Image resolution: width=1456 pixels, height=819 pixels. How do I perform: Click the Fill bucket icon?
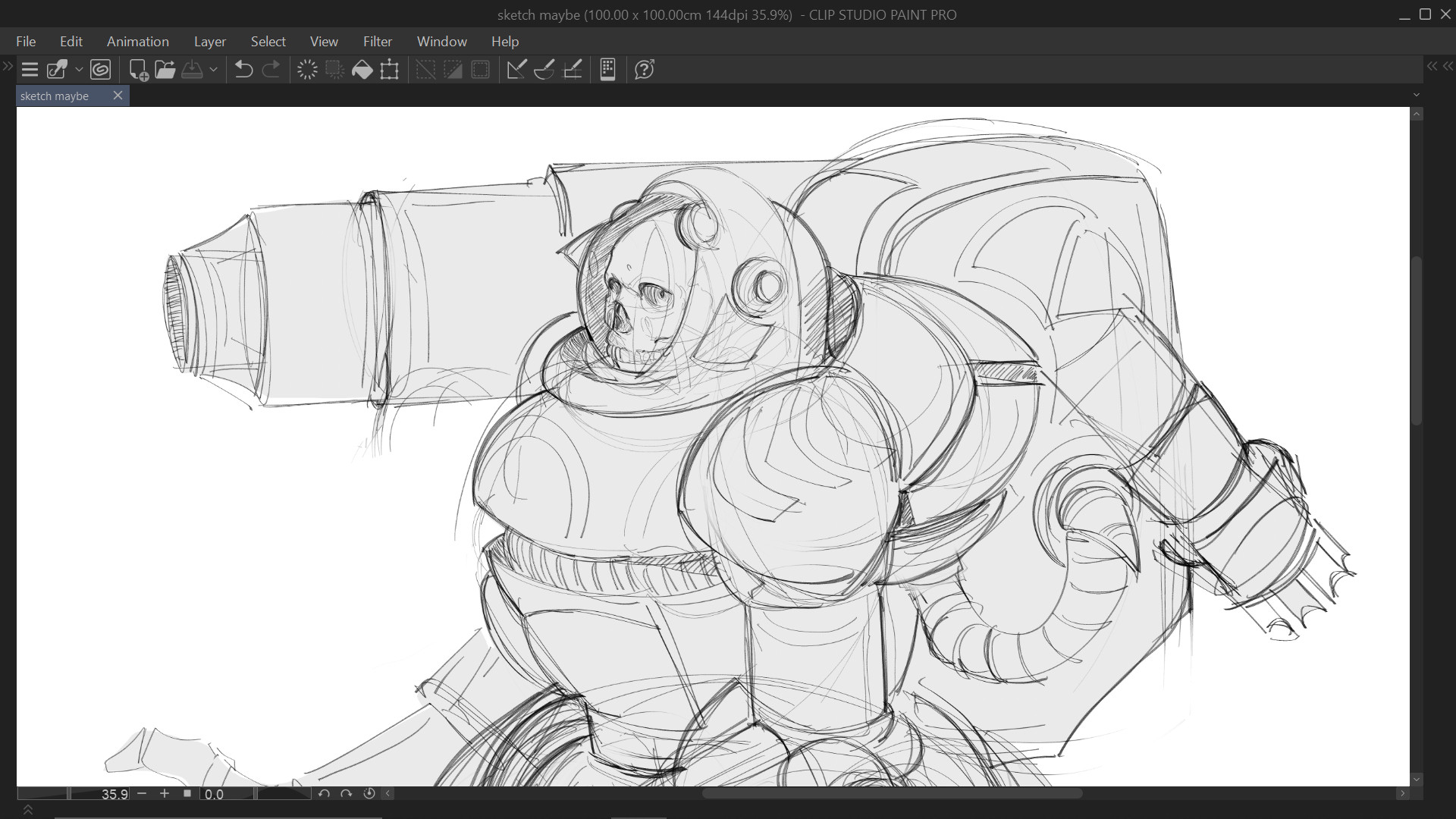(362, 70)
